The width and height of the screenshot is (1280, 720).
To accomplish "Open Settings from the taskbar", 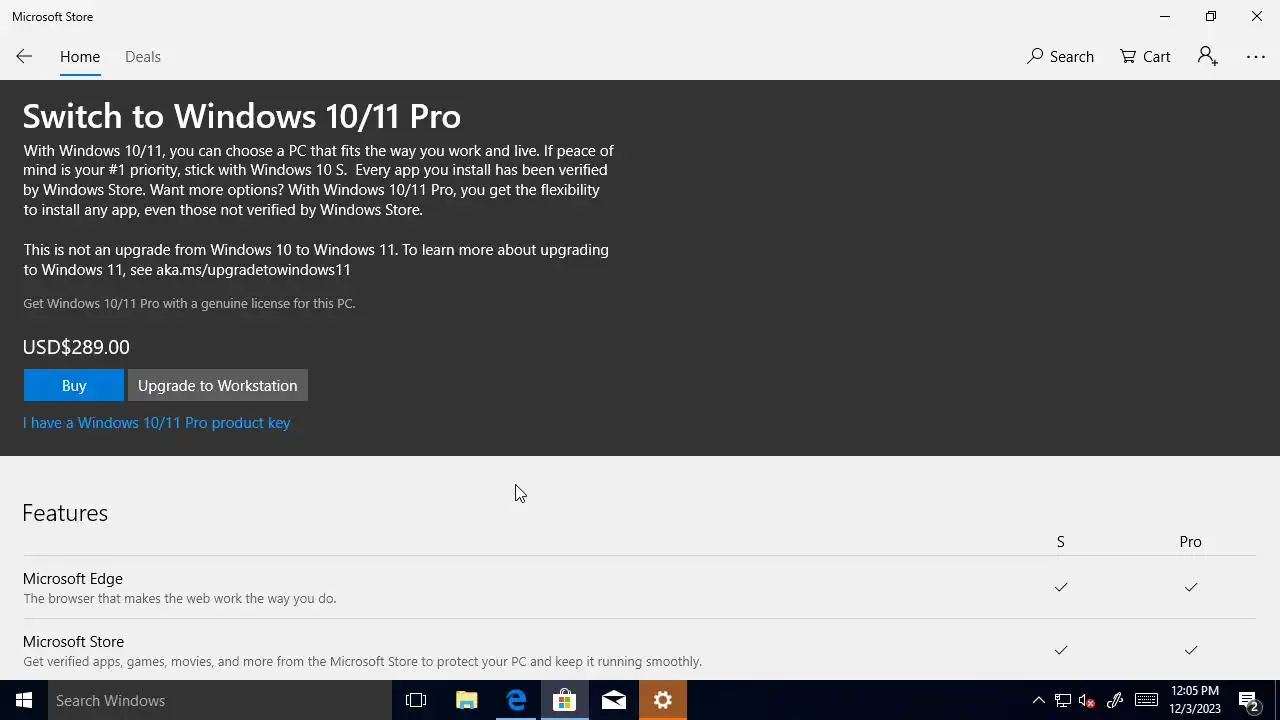I will 663,700.
